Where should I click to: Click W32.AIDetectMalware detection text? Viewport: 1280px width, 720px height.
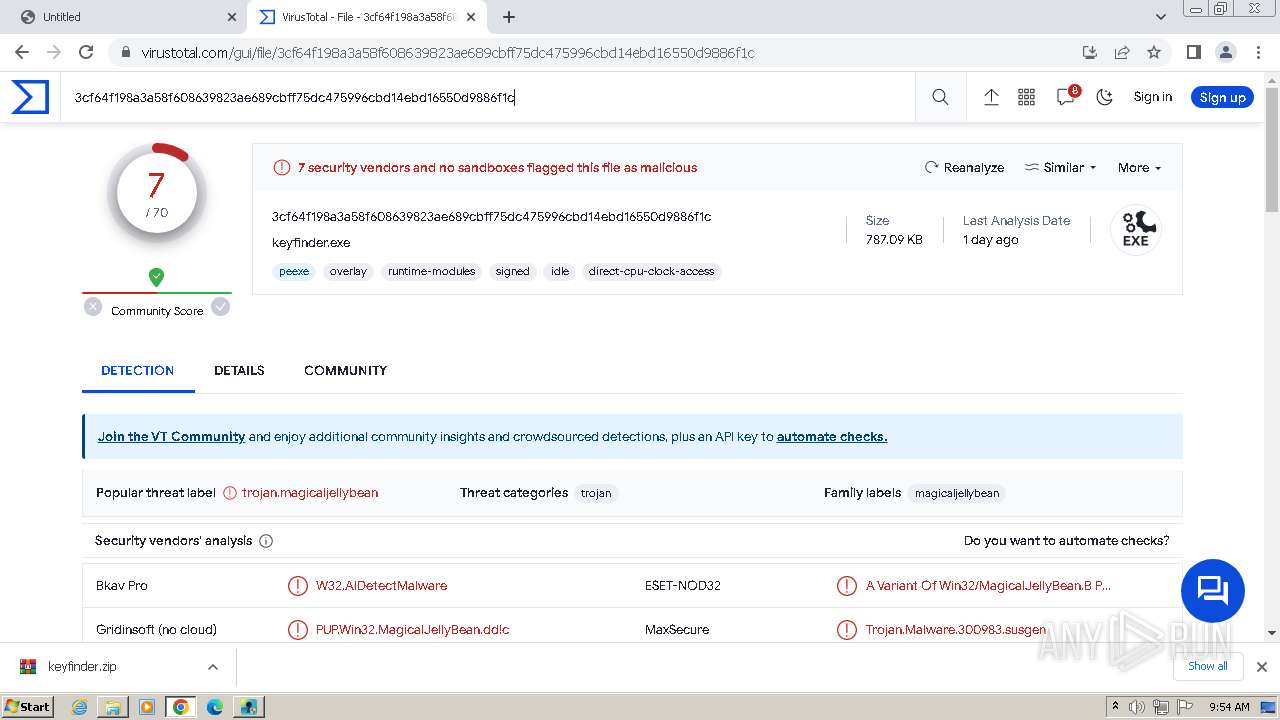click(381, 586)
